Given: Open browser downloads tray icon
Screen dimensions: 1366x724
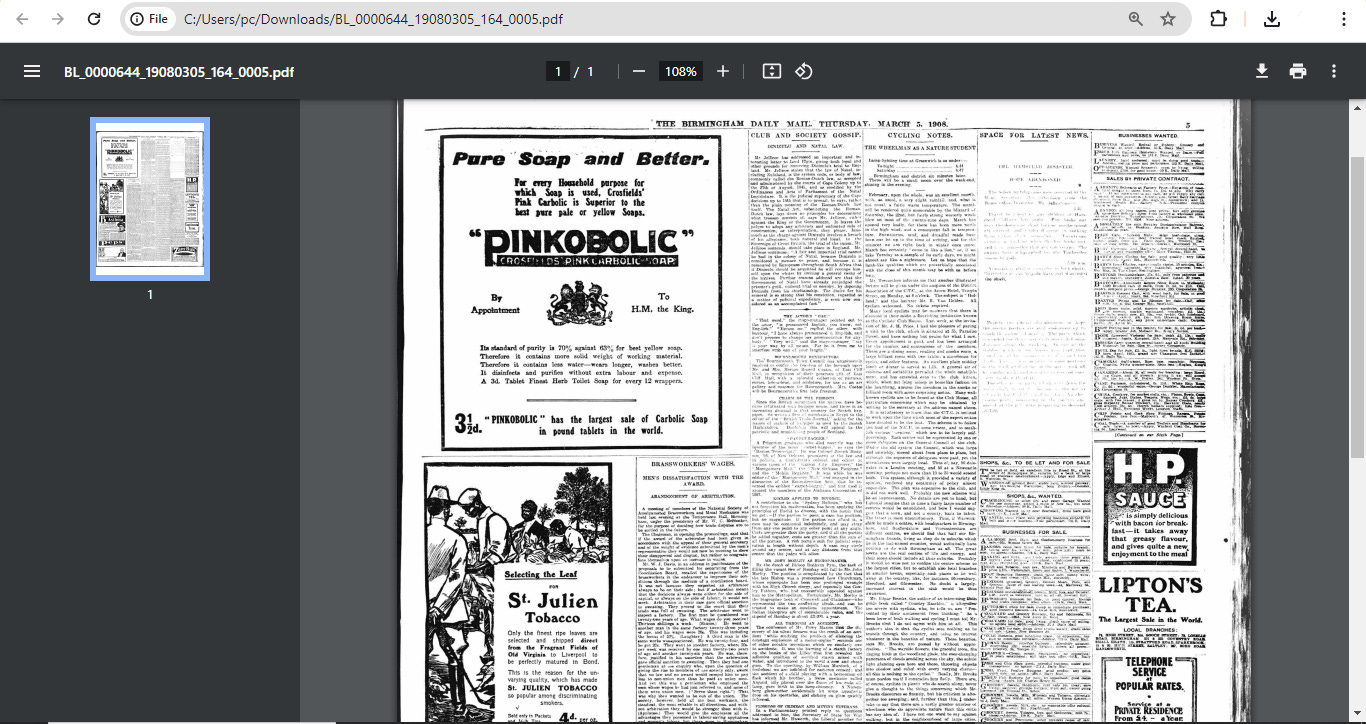Looking at the screenshot, I should pos(1272,19).
